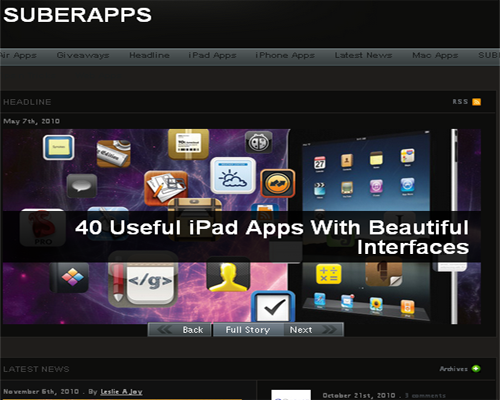The width and height of the screenshot is (500, 400).
Task: Click the orange Pages documents app icon
Action: pos(166,188)
